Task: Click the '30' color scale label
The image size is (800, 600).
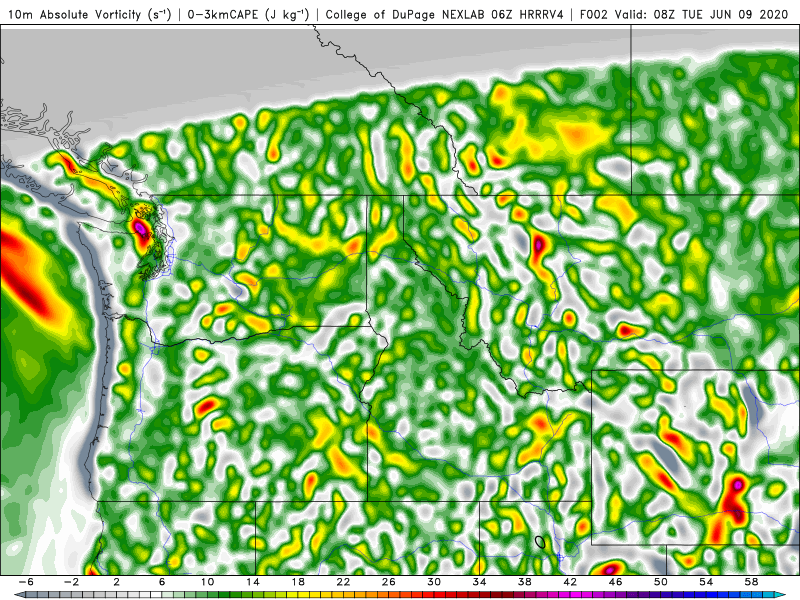Action: click(434, 582)
